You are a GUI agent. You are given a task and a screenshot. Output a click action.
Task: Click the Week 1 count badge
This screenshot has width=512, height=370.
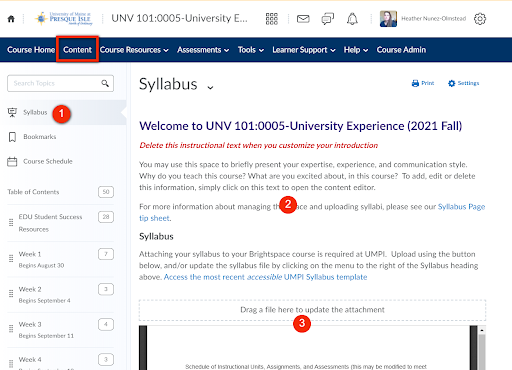pos(106,254)
